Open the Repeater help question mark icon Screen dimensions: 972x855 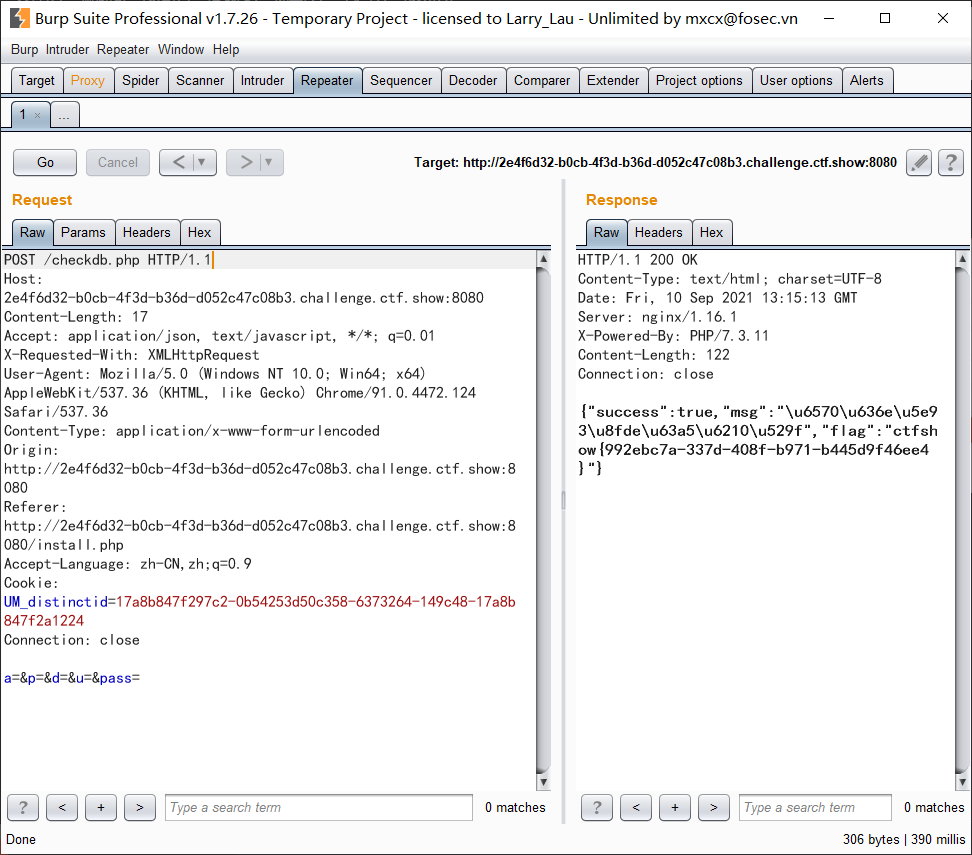coord(950,162)
